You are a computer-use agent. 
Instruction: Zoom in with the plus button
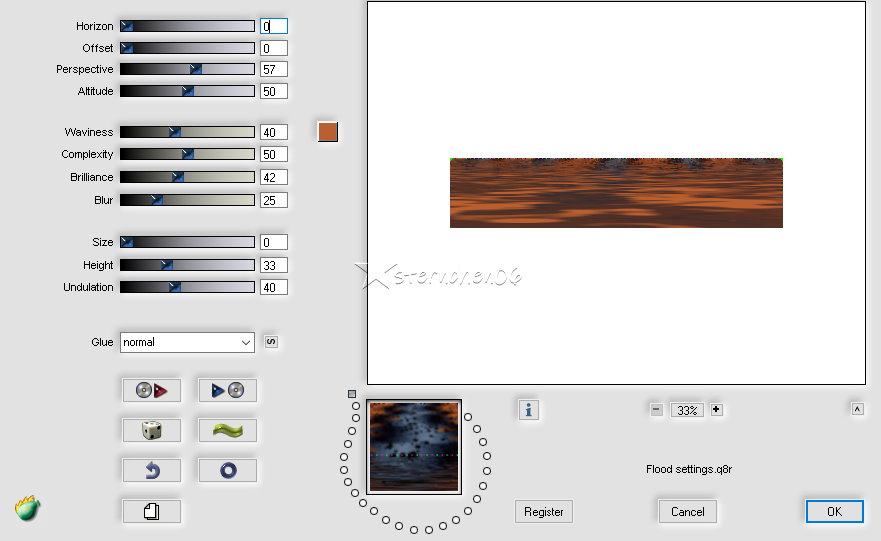717,409
